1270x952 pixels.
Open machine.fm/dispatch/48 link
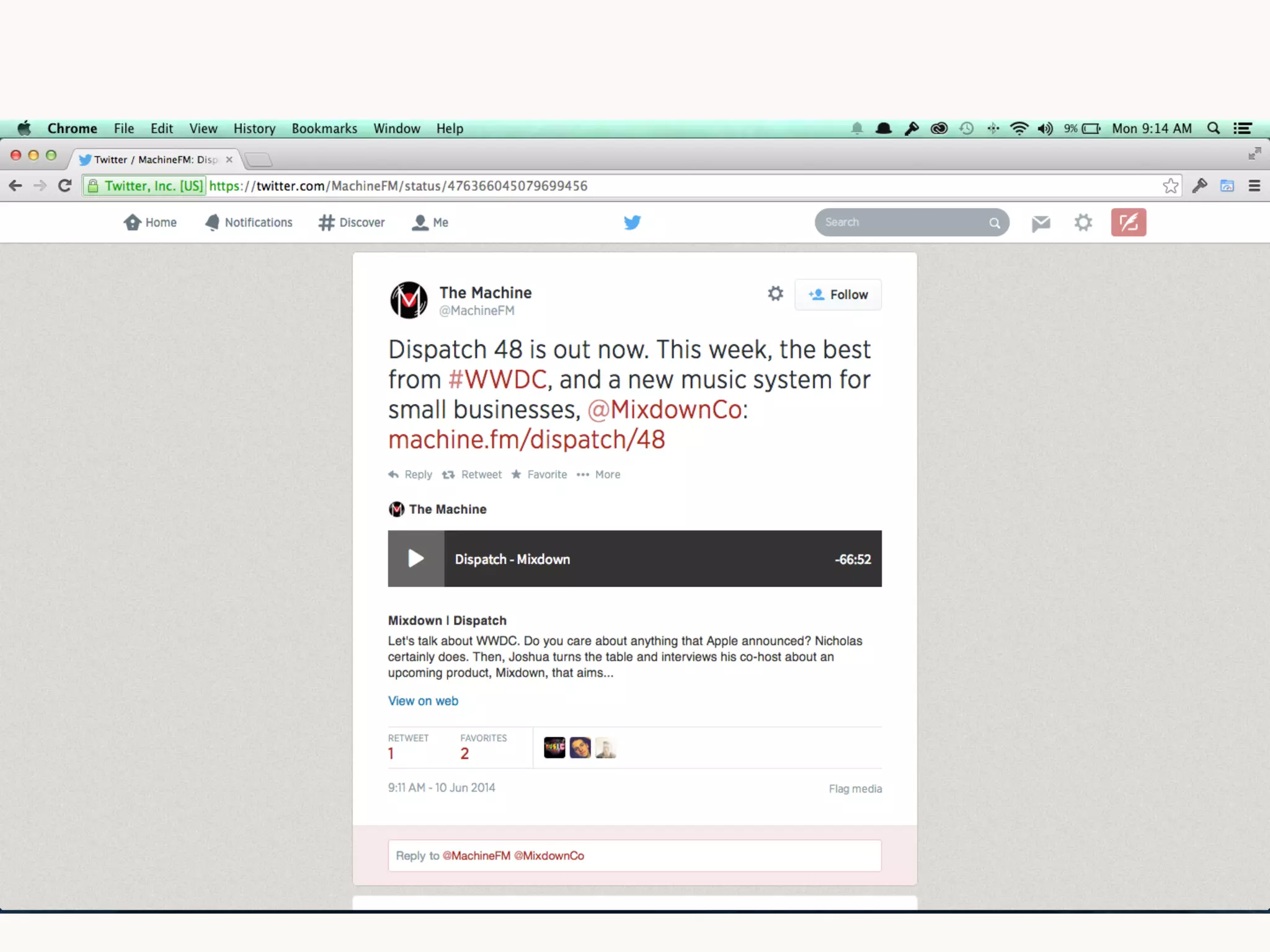[526, 440]
